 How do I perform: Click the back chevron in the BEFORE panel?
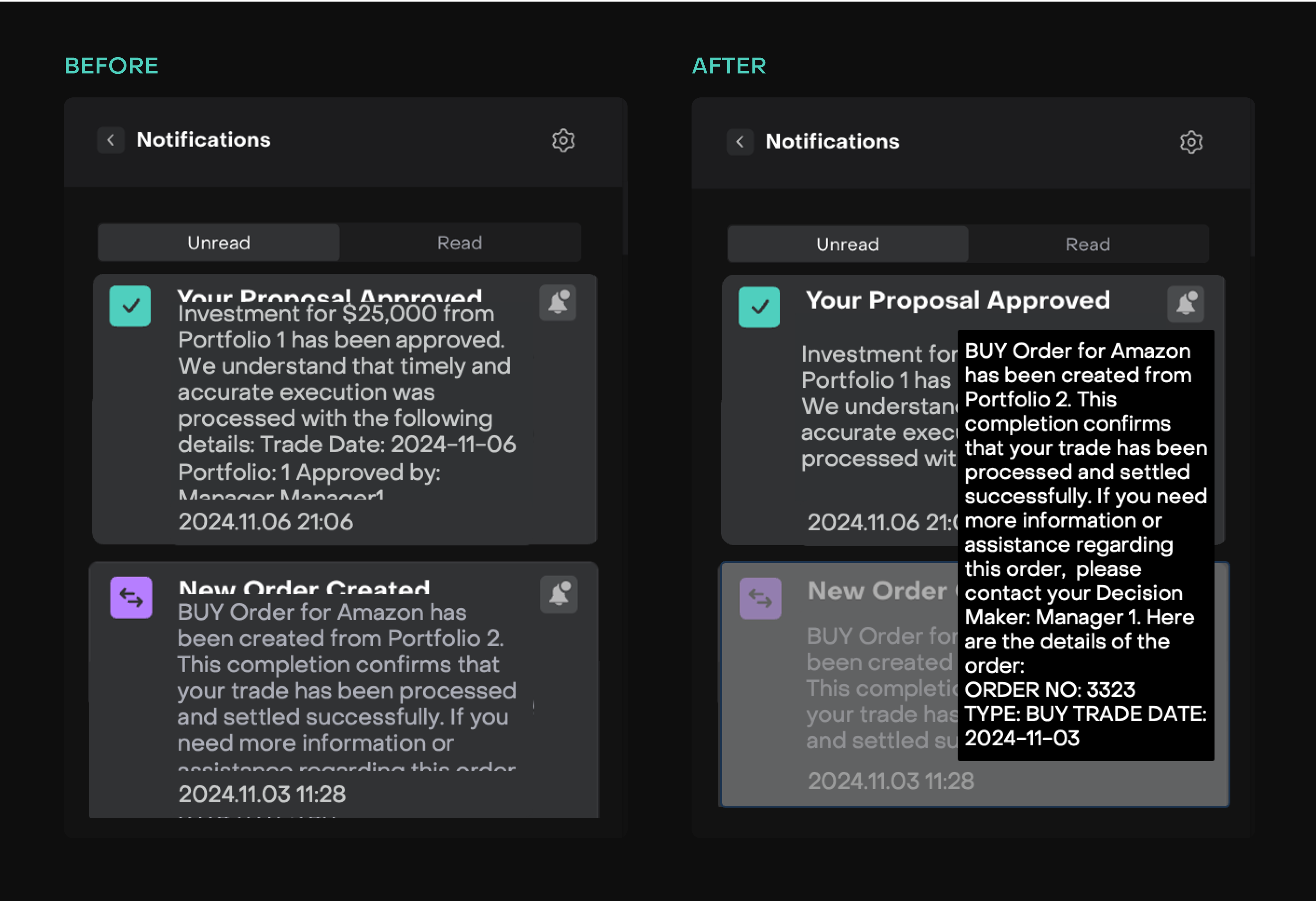(111, 140)
